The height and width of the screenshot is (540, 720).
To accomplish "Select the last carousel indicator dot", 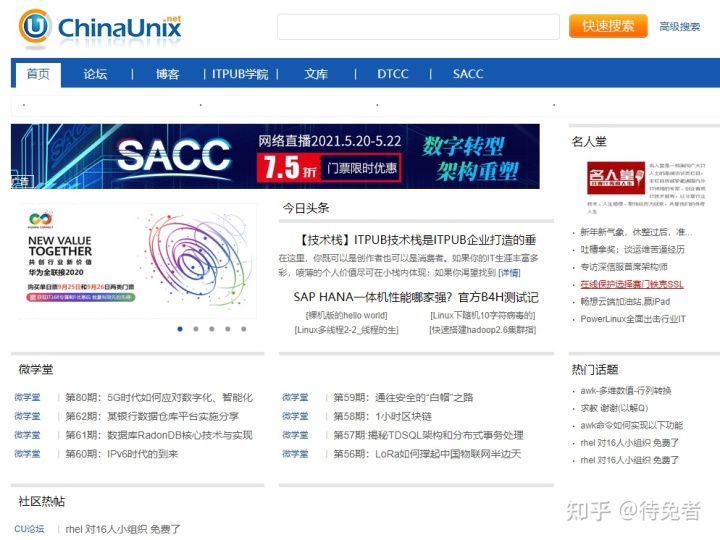I will [x=242, y=328].
